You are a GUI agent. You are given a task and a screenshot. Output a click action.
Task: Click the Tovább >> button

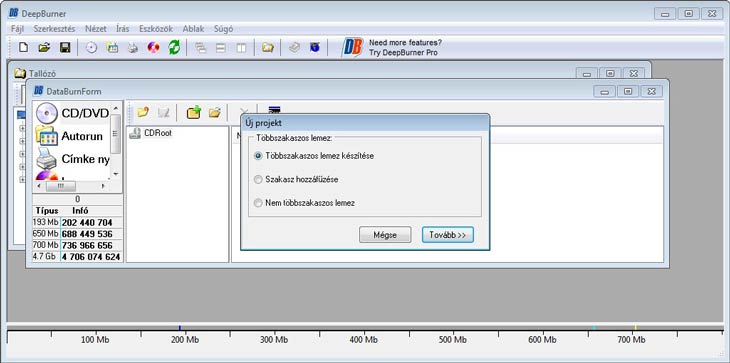click(447, 235)
